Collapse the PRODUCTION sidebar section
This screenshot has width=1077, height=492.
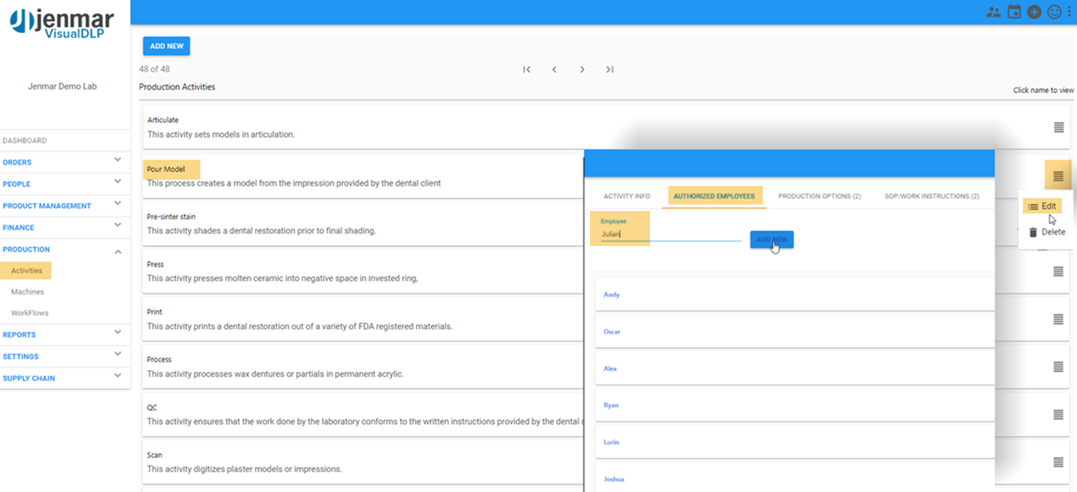pyautogui.click(x=117, y=252)
